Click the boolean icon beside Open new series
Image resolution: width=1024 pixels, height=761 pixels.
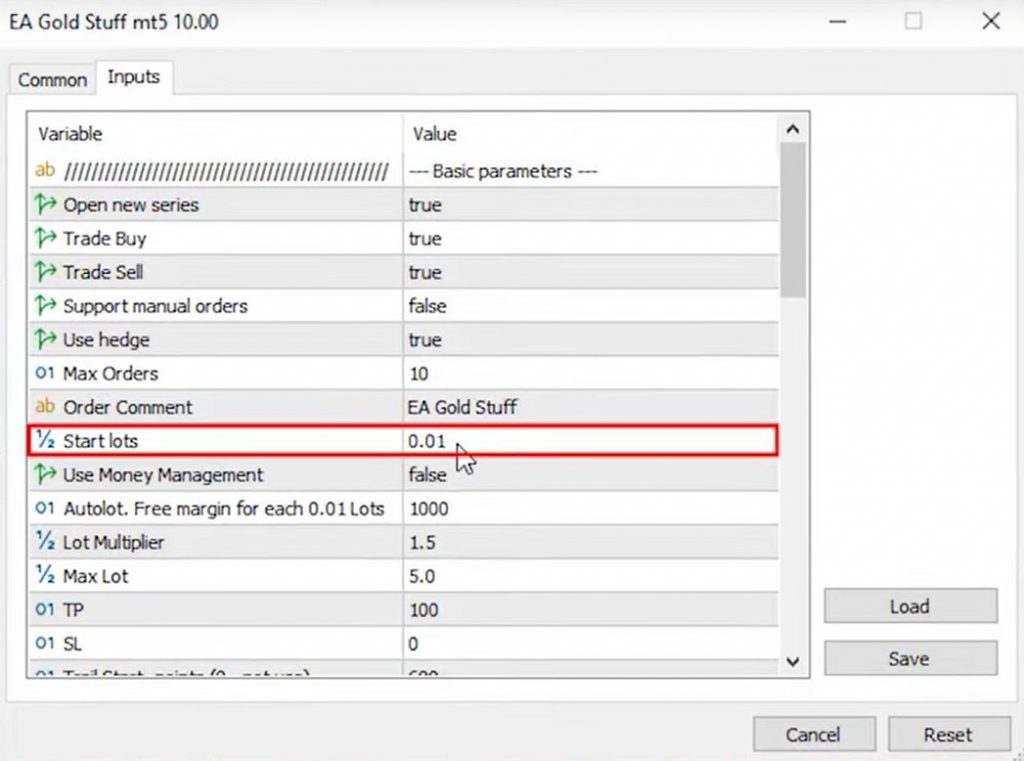coord(45,205)
